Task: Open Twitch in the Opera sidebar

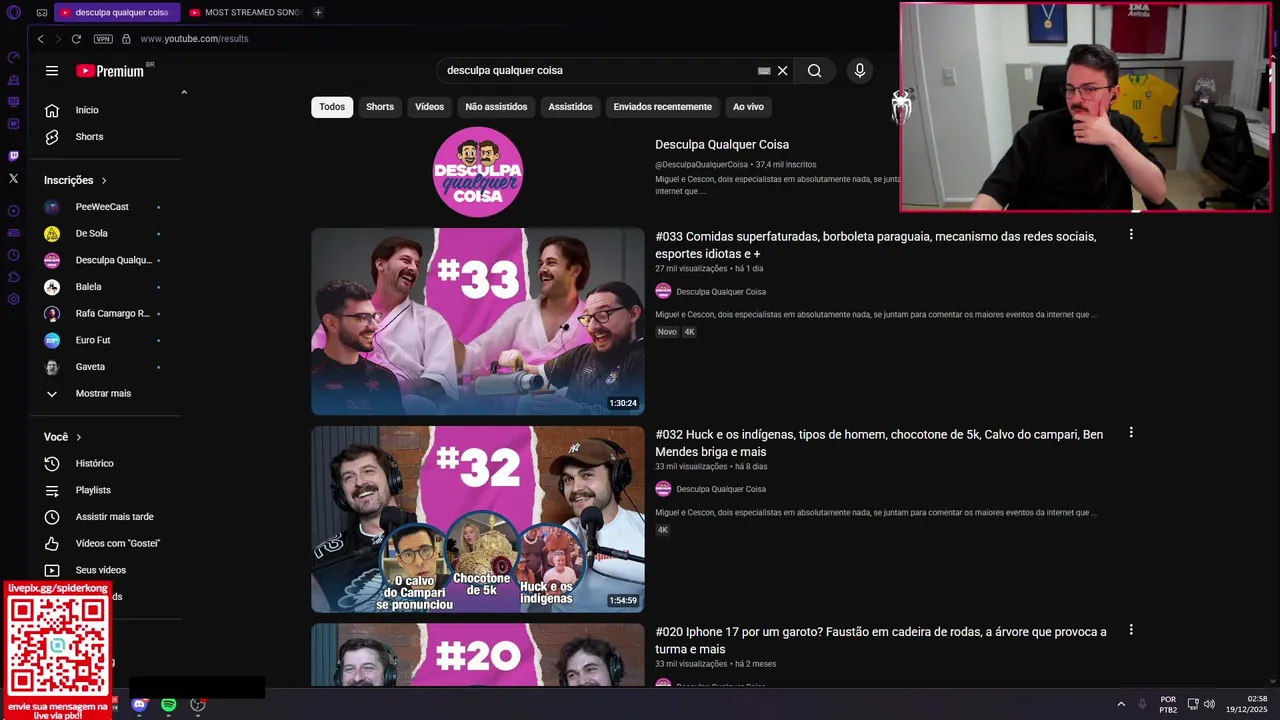Action: coord(13,156)
